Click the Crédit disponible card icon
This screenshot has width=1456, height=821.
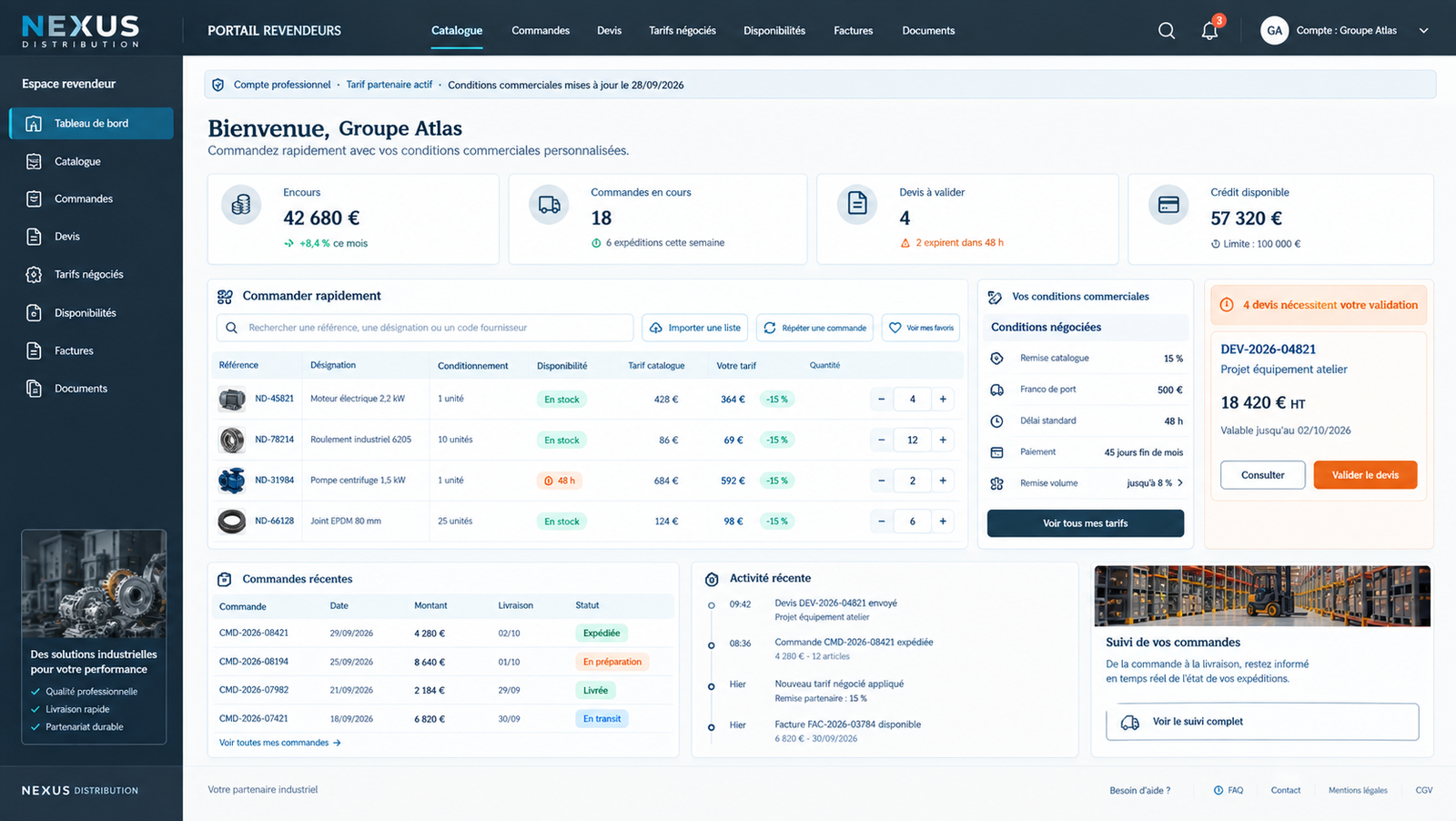click(1168, 205)
